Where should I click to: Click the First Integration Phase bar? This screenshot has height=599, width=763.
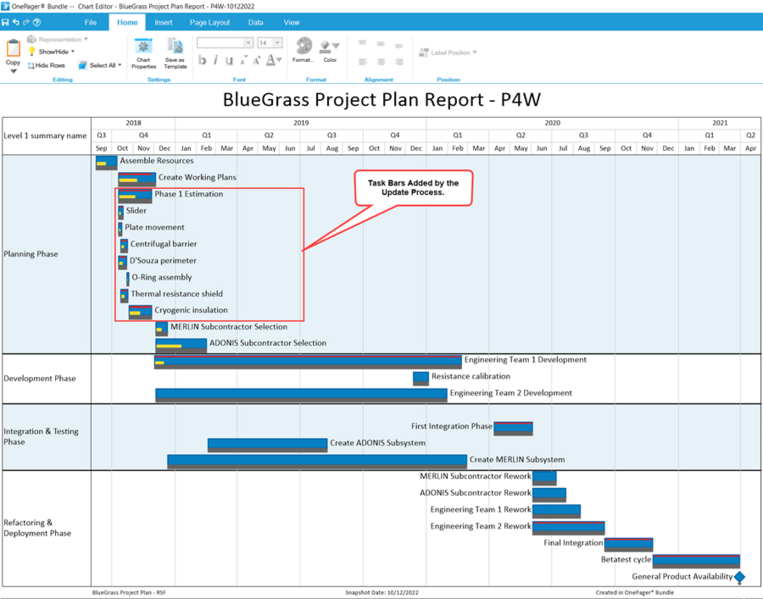(513, 428)
